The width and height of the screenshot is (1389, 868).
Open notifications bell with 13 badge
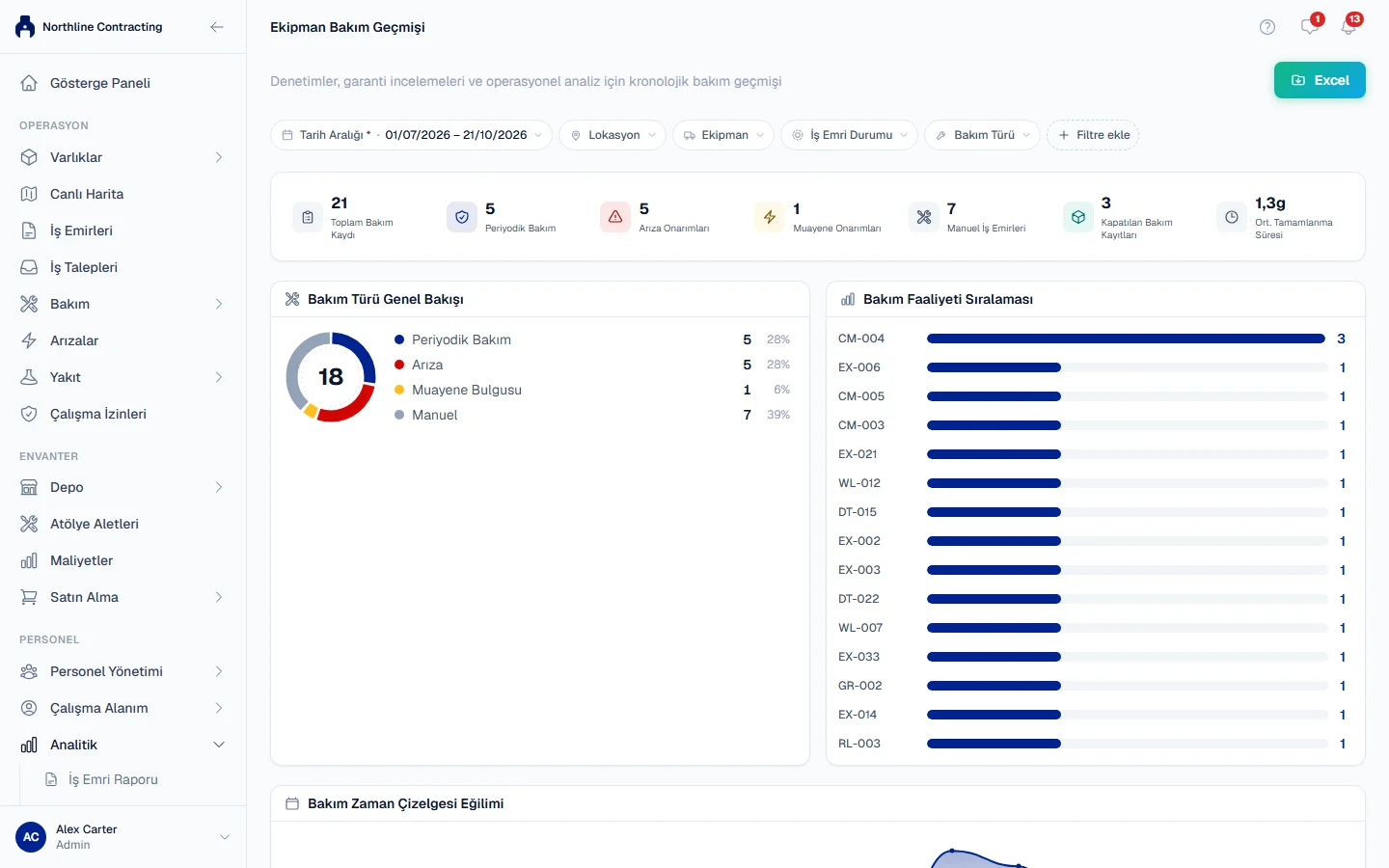tap(1348, 26)
